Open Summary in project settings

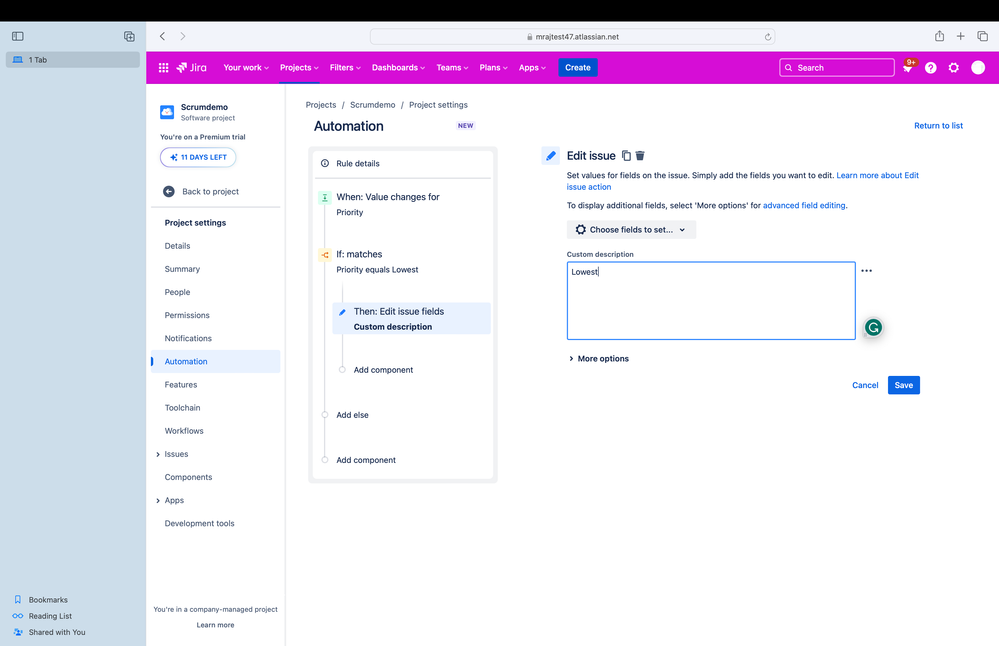coord(182,269)
